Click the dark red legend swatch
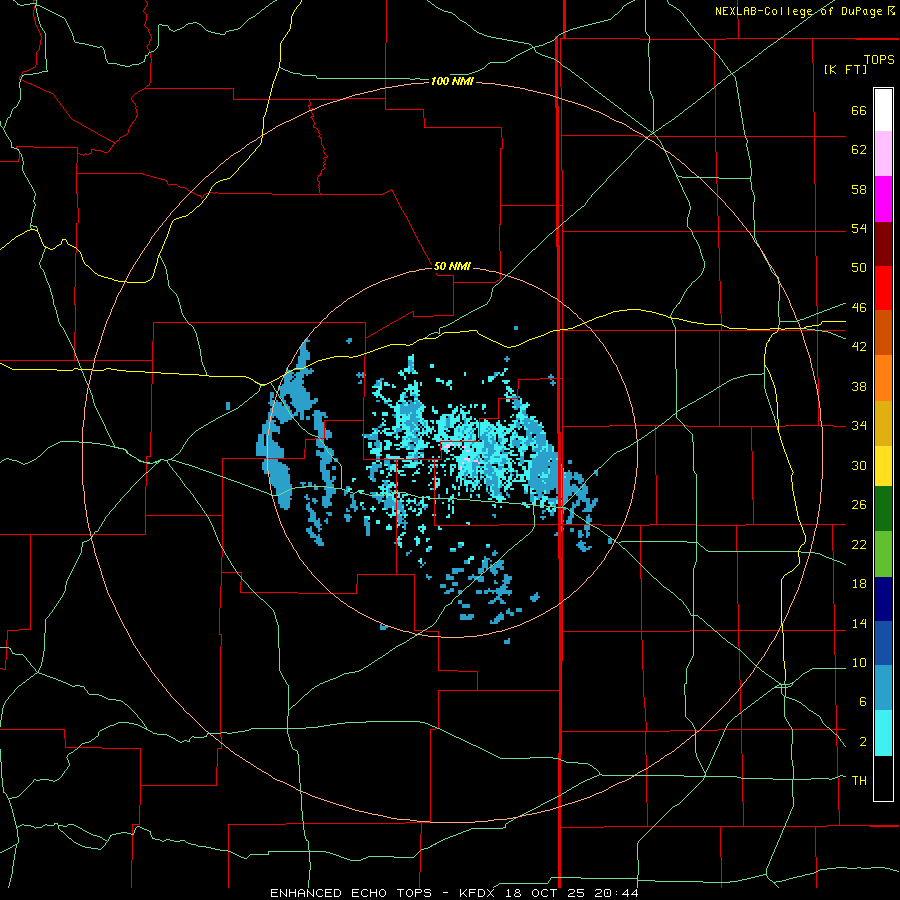 [x=883, y=243]
